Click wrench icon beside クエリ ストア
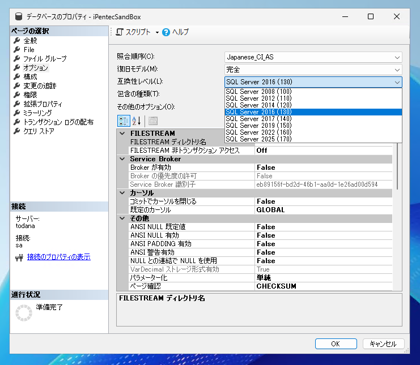This screenshot has height=365, width=420. click(17, 131)
